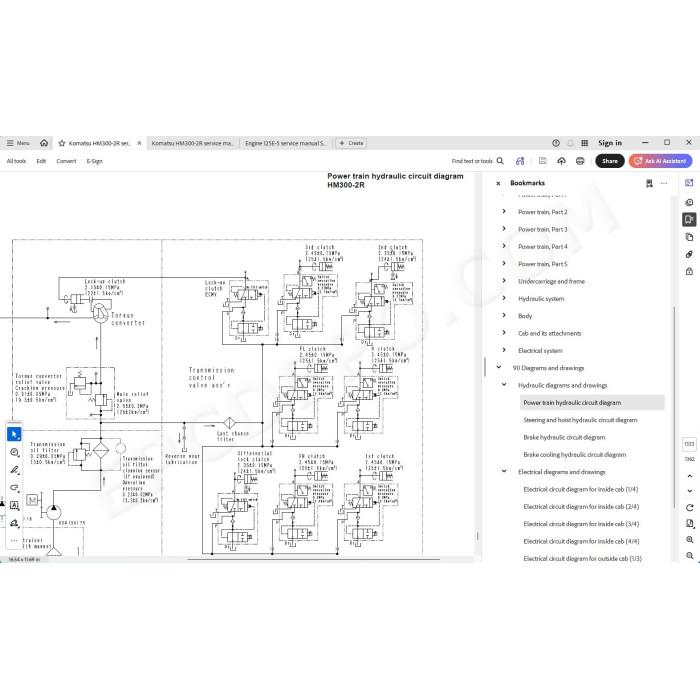Expand the Power train, Part 5 bookmark

coord(504,263)
